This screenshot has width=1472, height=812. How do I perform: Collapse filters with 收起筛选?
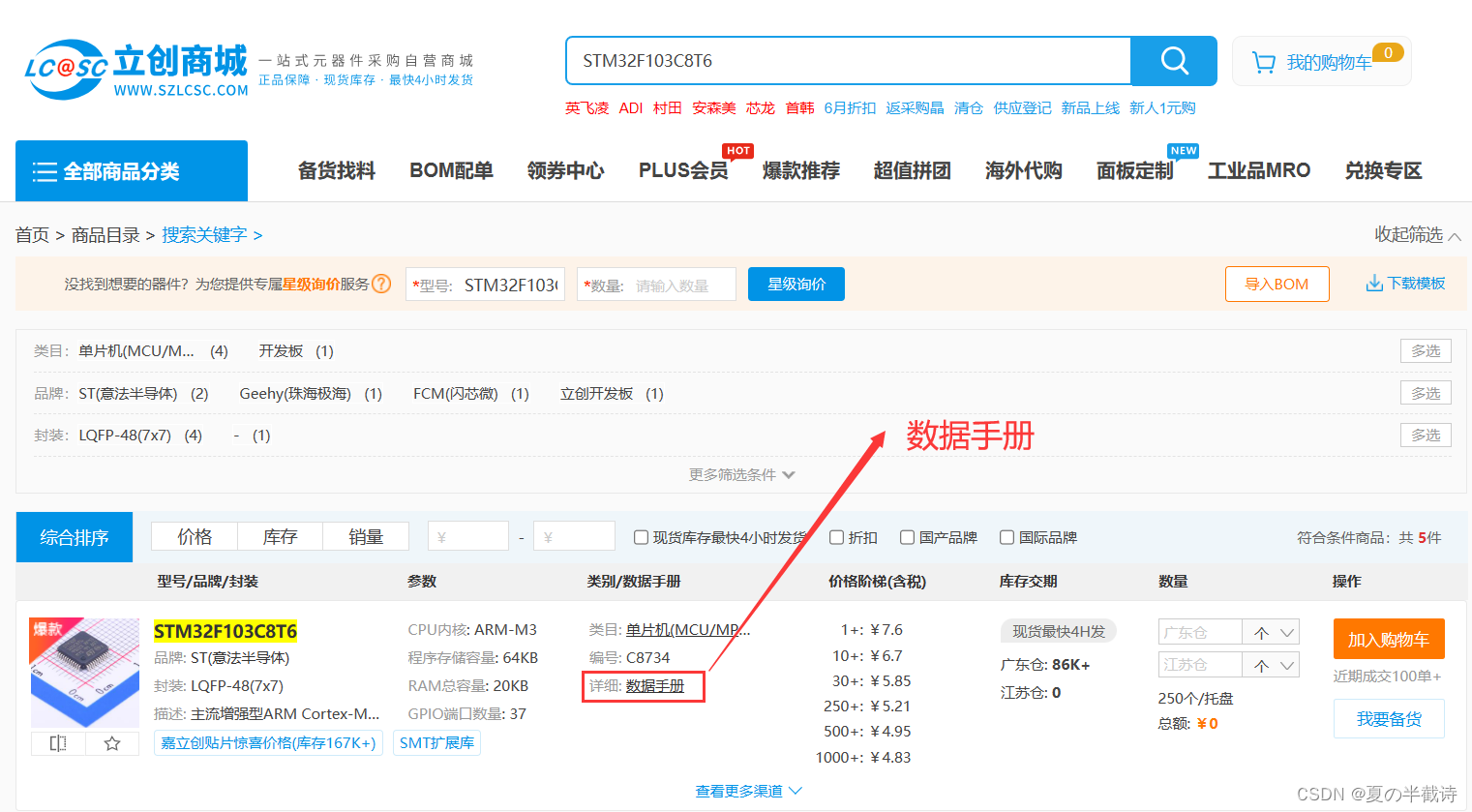pos(1418,234)
